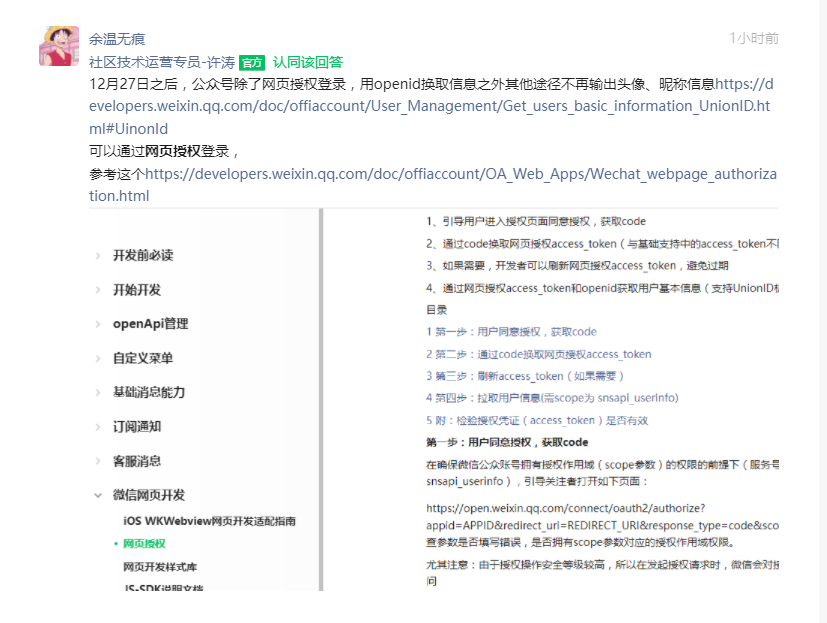Select openApi管理 in sidebar
The height and width of the screenshot is (623, 827).
point(150,324)
